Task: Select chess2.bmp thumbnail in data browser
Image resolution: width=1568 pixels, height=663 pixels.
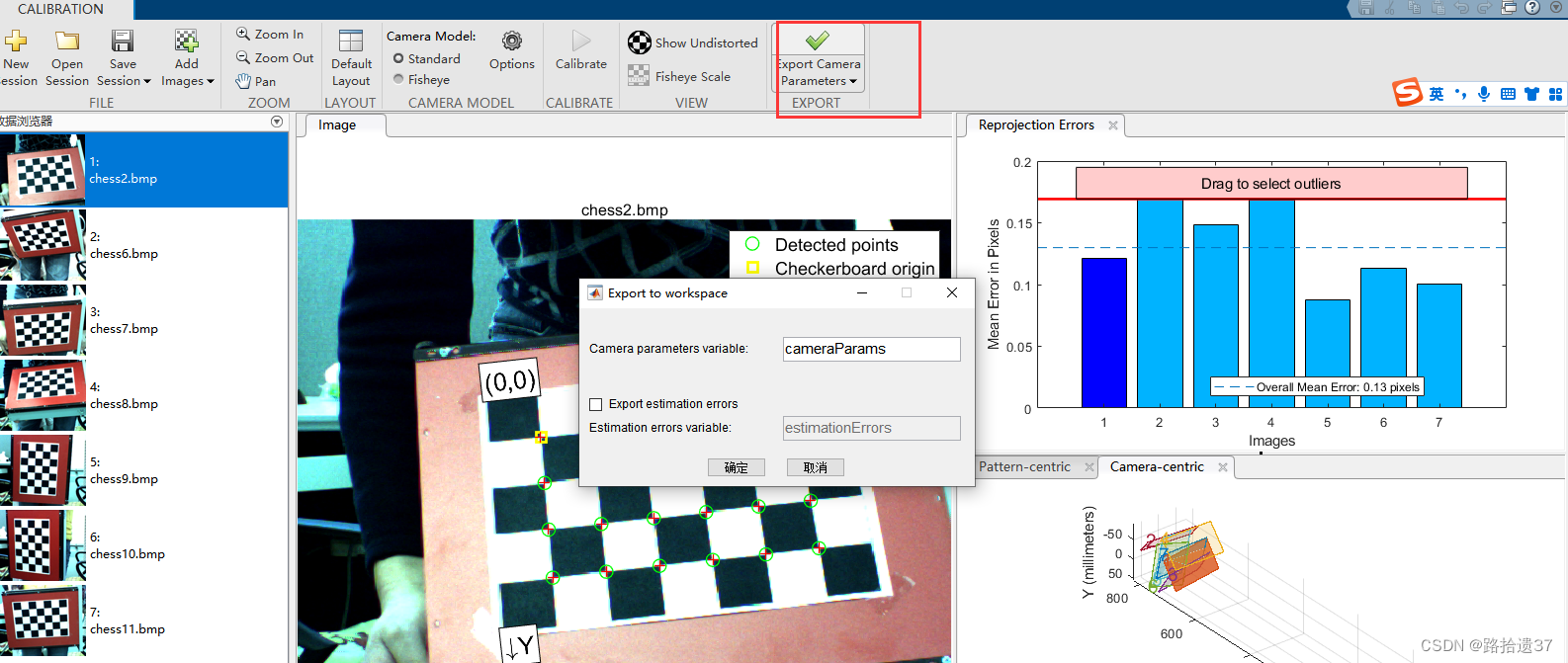Action: [x=43, y=170]
